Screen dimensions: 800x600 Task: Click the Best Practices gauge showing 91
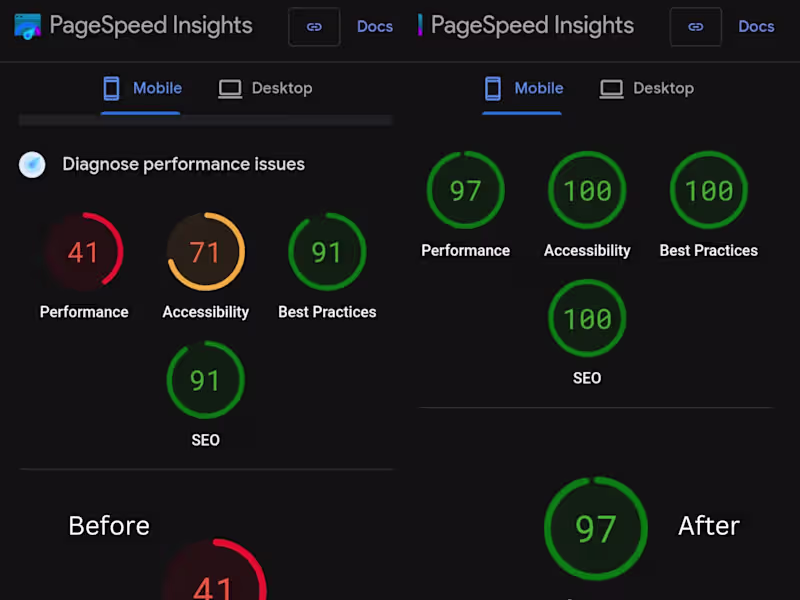pyautogui.click(x=327, y=252)
